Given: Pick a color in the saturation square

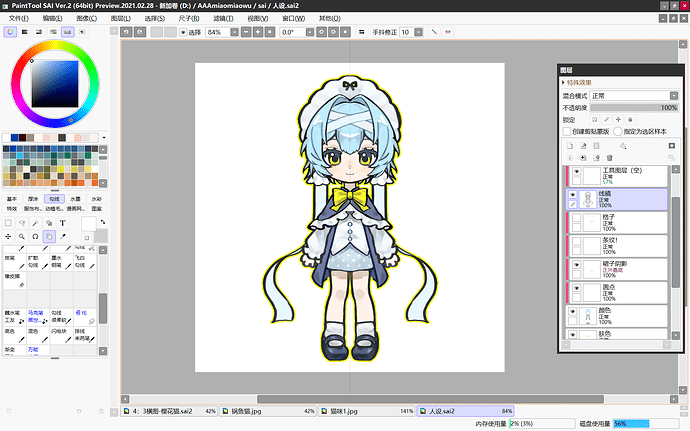Looking at the screenshot, I should click(x=55, y=84).
